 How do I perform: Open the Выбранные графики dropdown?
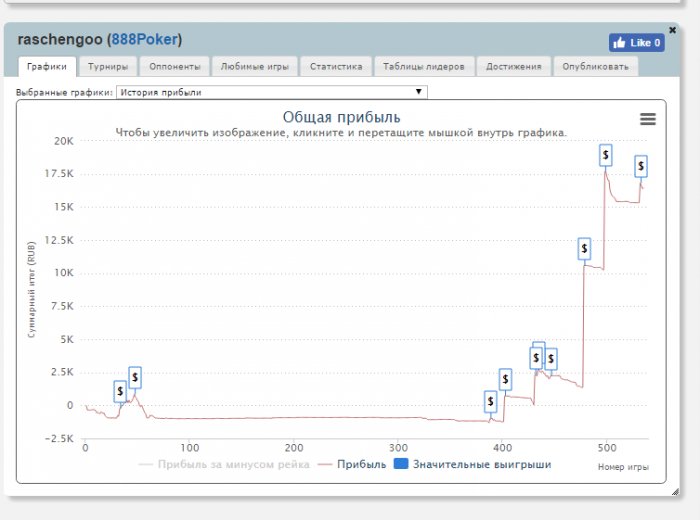coord(272,92)
